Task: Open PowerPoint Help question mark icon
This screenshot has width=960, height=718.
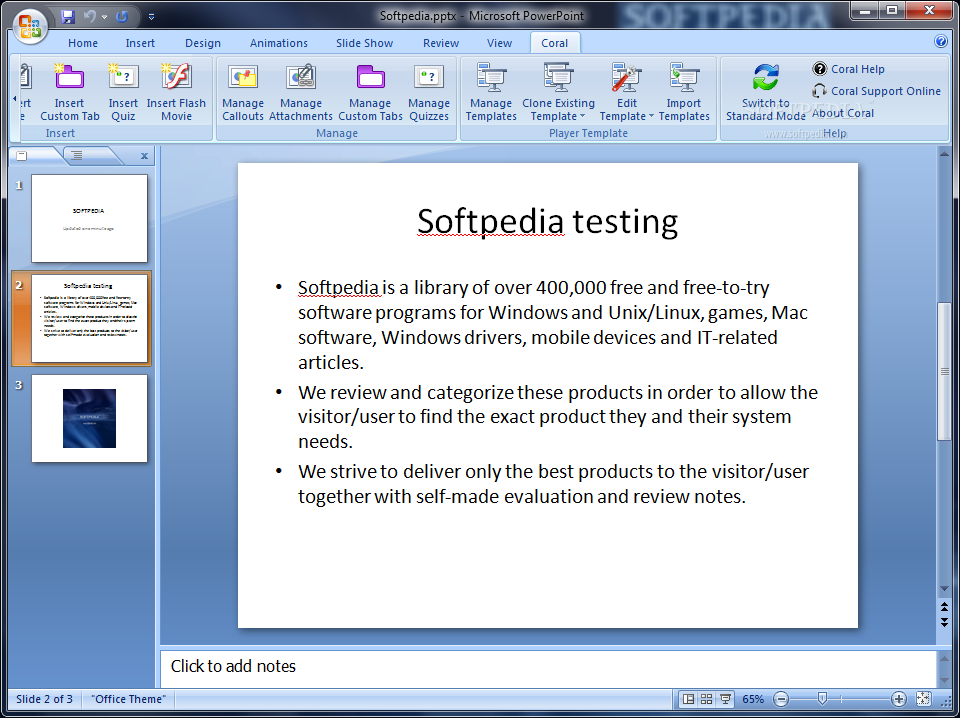Action: pyautogui.click(x=941, y=41)
